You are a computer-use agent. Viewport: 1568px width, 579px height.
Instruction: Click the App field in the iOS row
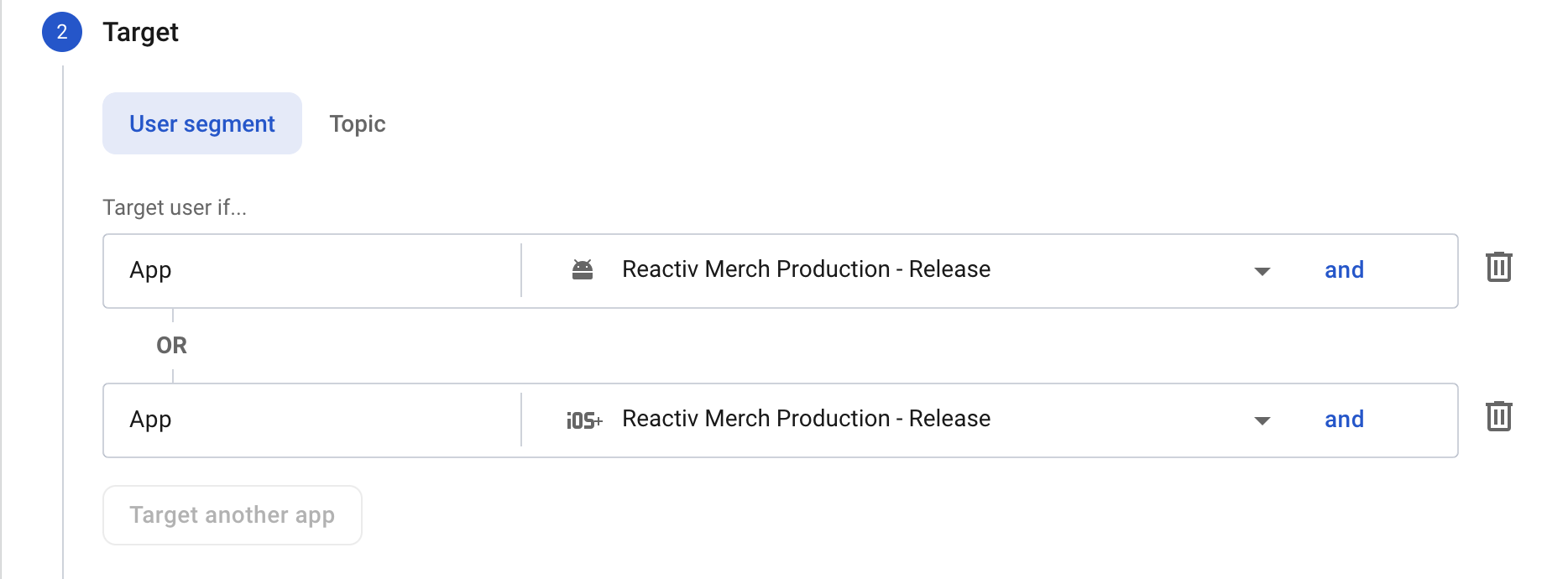pyautogui.click(x=311, y=420)
